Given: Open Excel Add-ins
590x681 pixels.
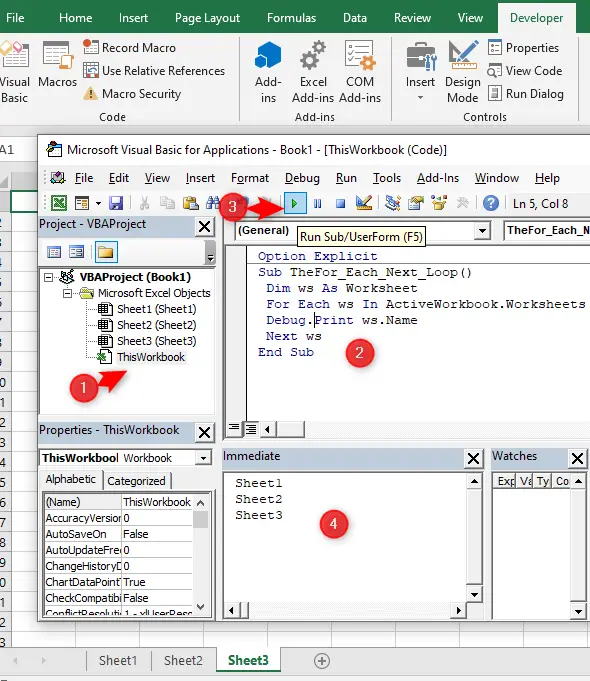Looking at the screenshot, I should pyautogui.click(x=313, y=72).
